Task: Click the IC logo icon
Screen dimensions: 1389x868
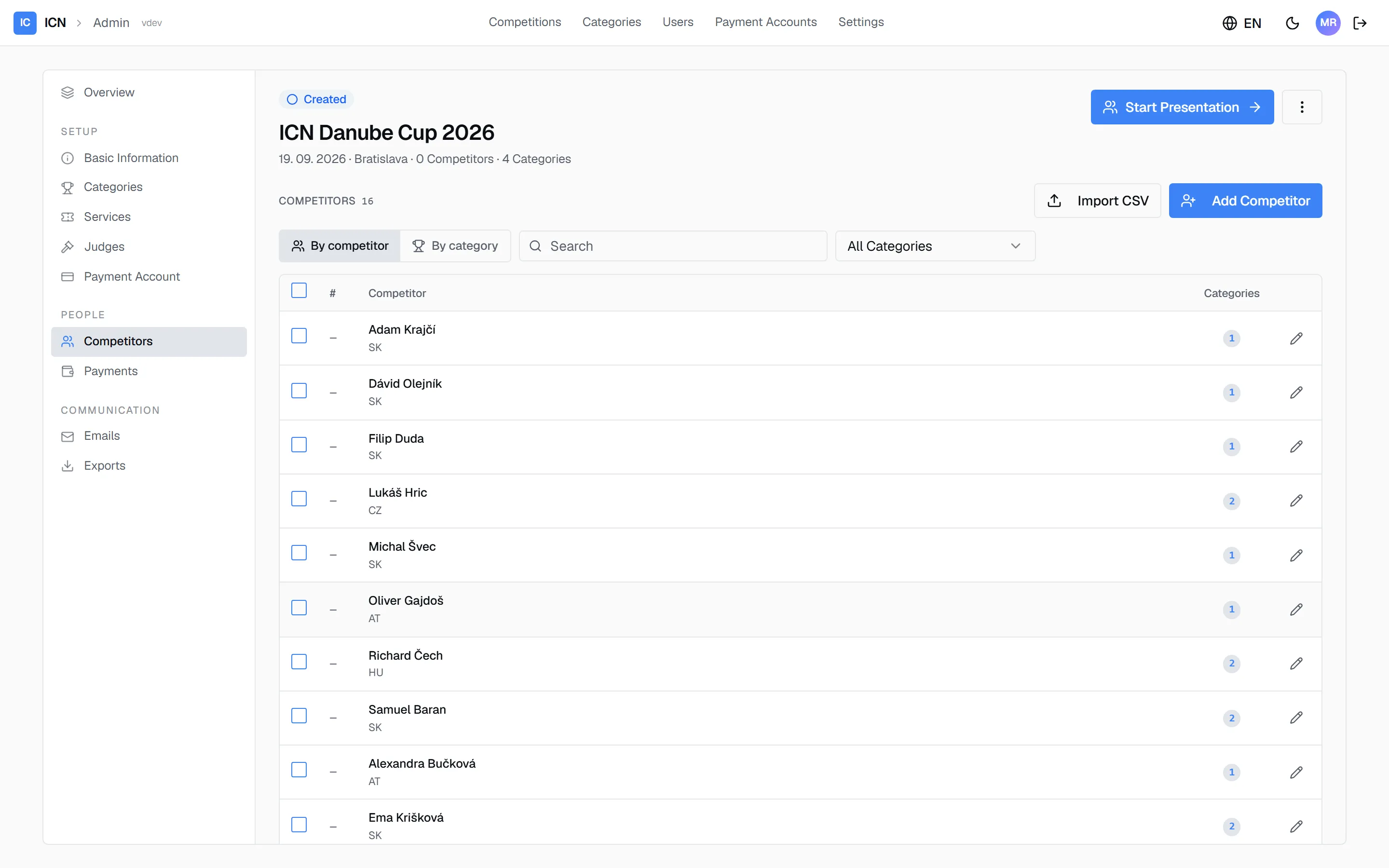Action: click(25, 23)
